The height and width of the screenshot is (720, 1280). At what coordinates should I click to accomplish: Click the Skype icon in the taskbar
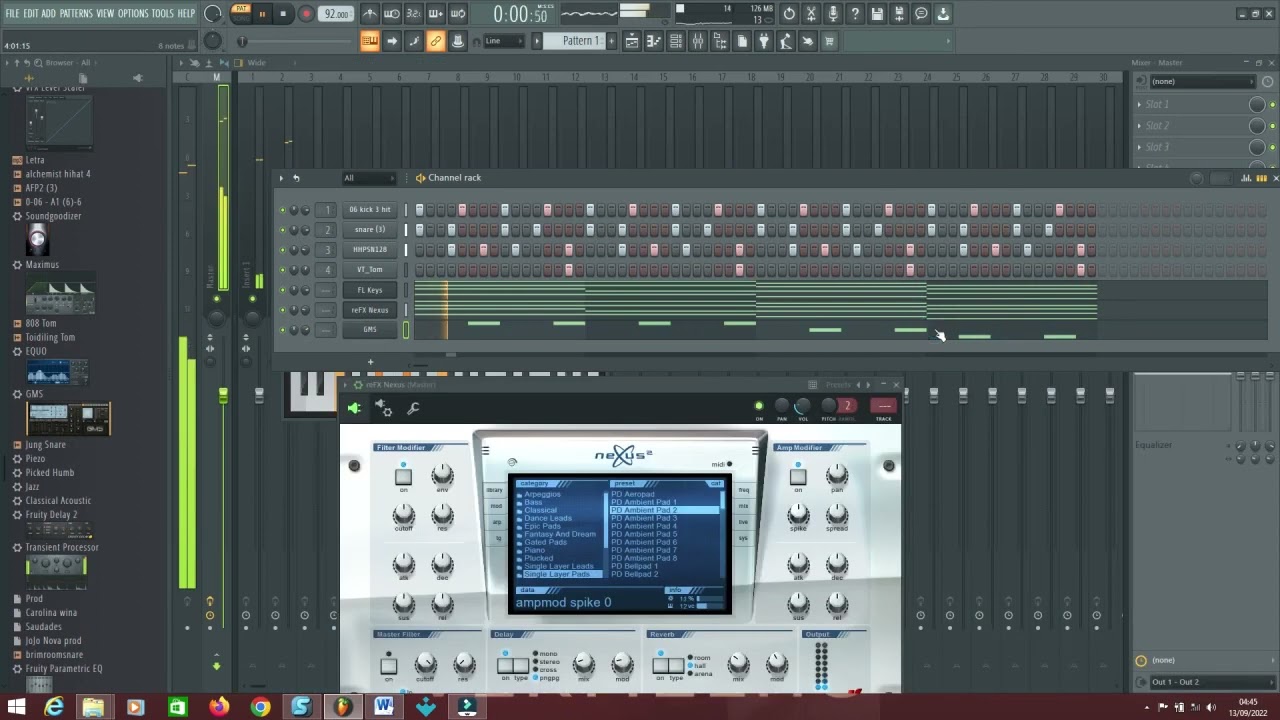click(301, 708)
